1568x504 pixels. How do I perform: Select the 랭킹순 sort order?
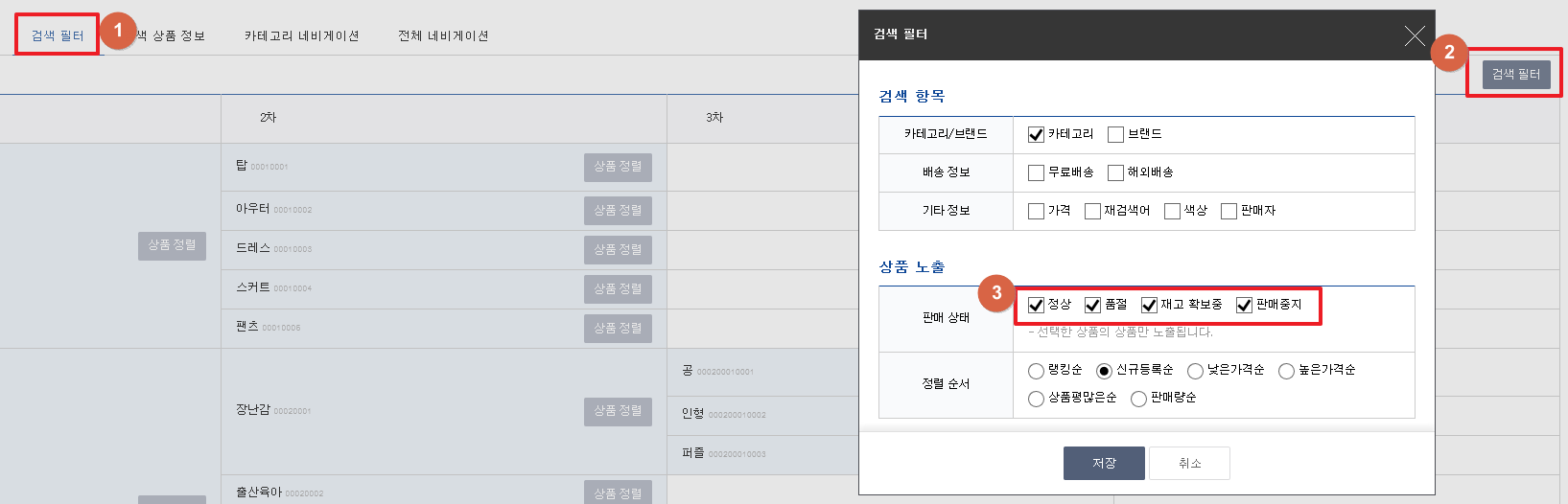click(1036, 371)
